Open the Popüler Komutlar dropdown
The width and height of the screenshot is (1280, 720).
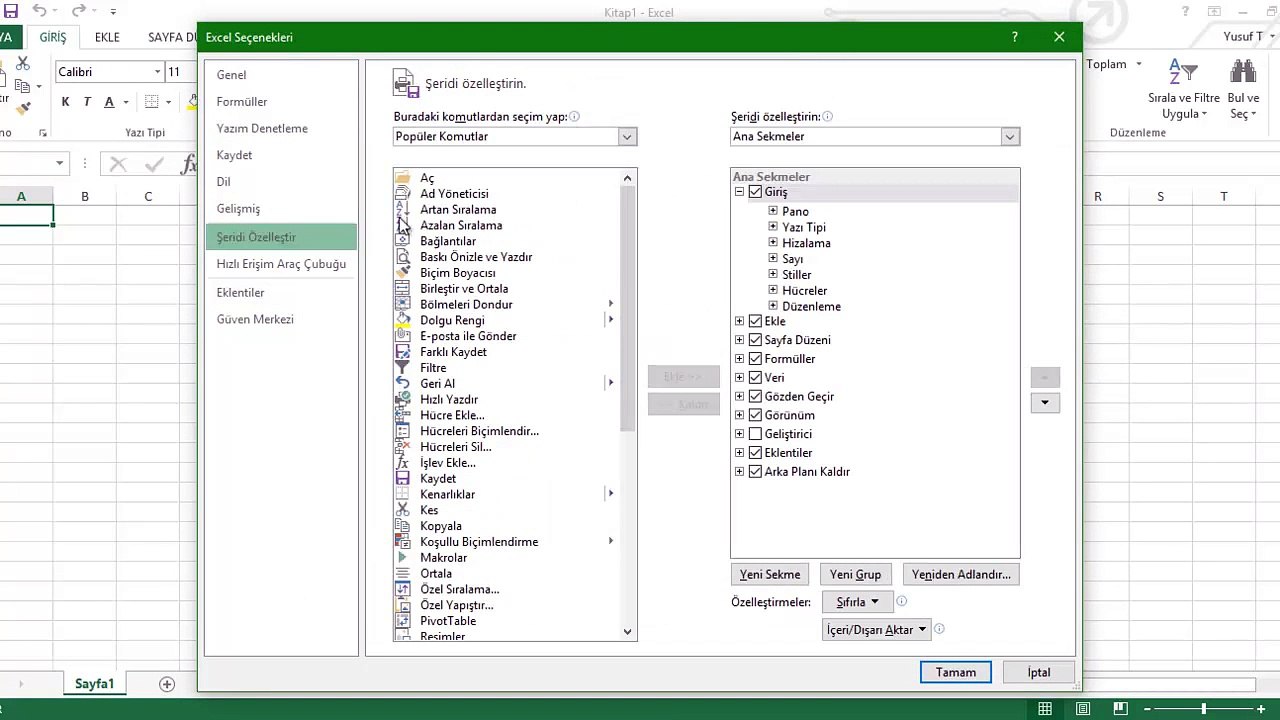pyautogui.click(x=627, y=137)
